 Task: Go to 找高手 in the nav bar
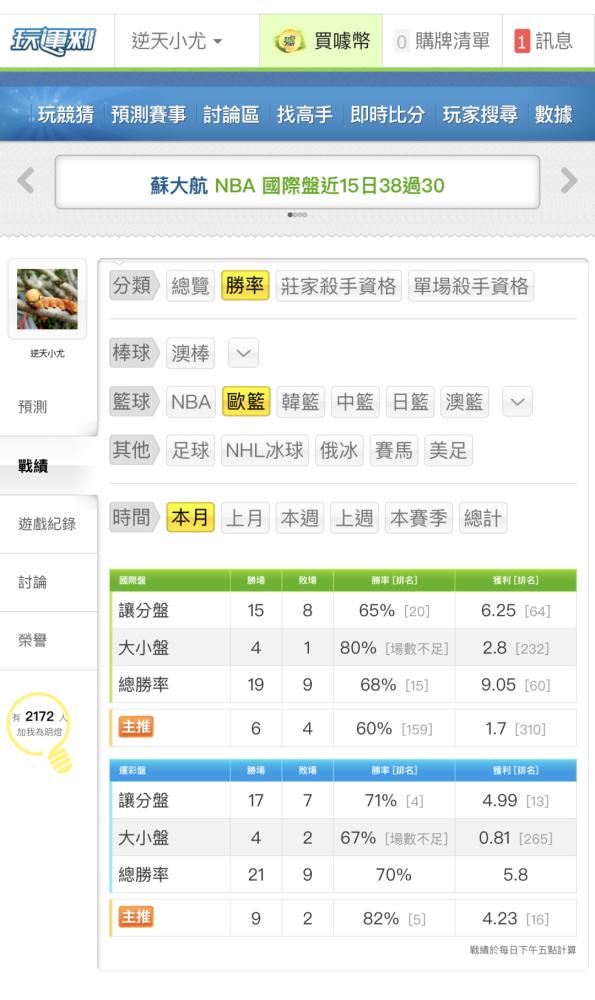304,115
